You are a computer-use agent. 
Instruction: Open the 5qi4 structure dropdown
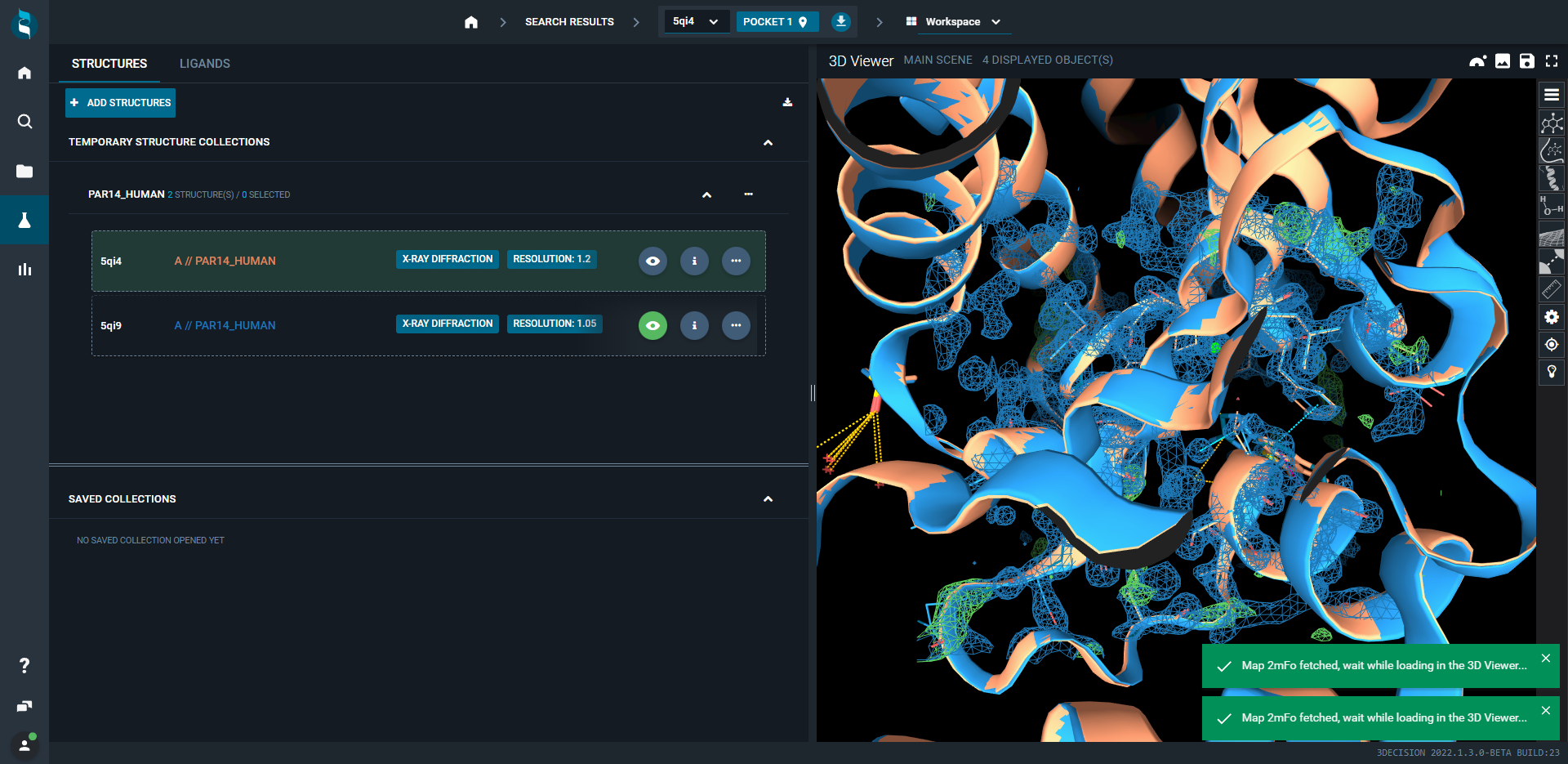[696, 21]
